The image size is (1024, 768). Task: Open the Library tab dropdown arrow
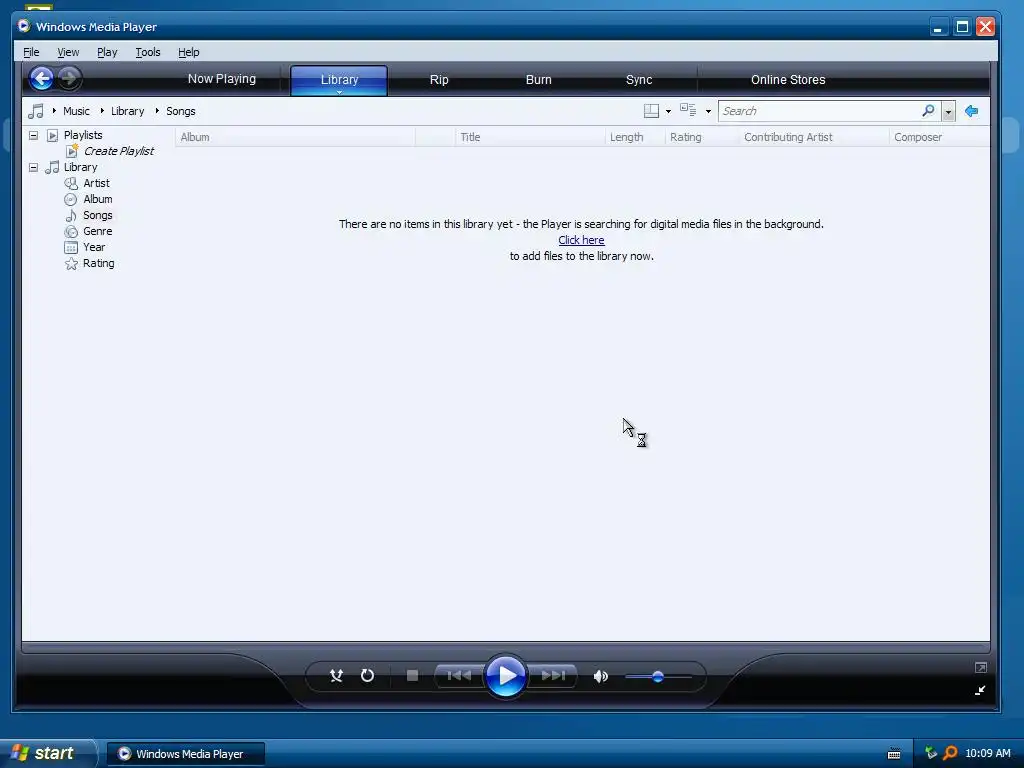(x=339, y=92)
